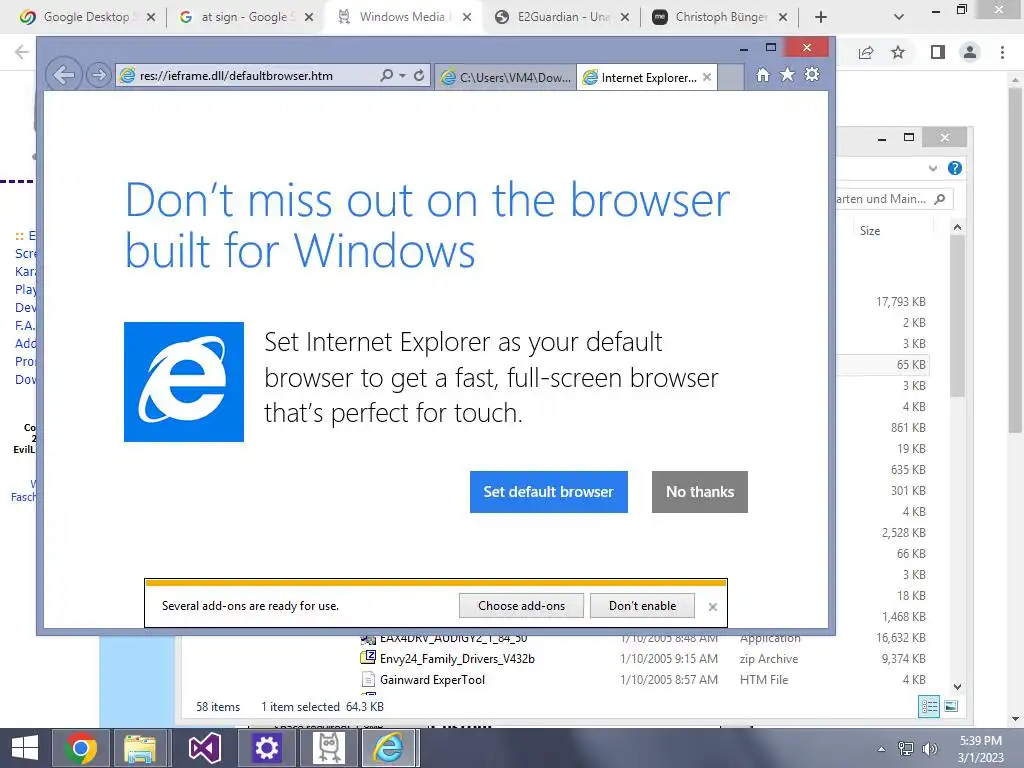Open Visual Studio from the taskbar
Screen dimensions: 1024x768
[x=204, y=748]
